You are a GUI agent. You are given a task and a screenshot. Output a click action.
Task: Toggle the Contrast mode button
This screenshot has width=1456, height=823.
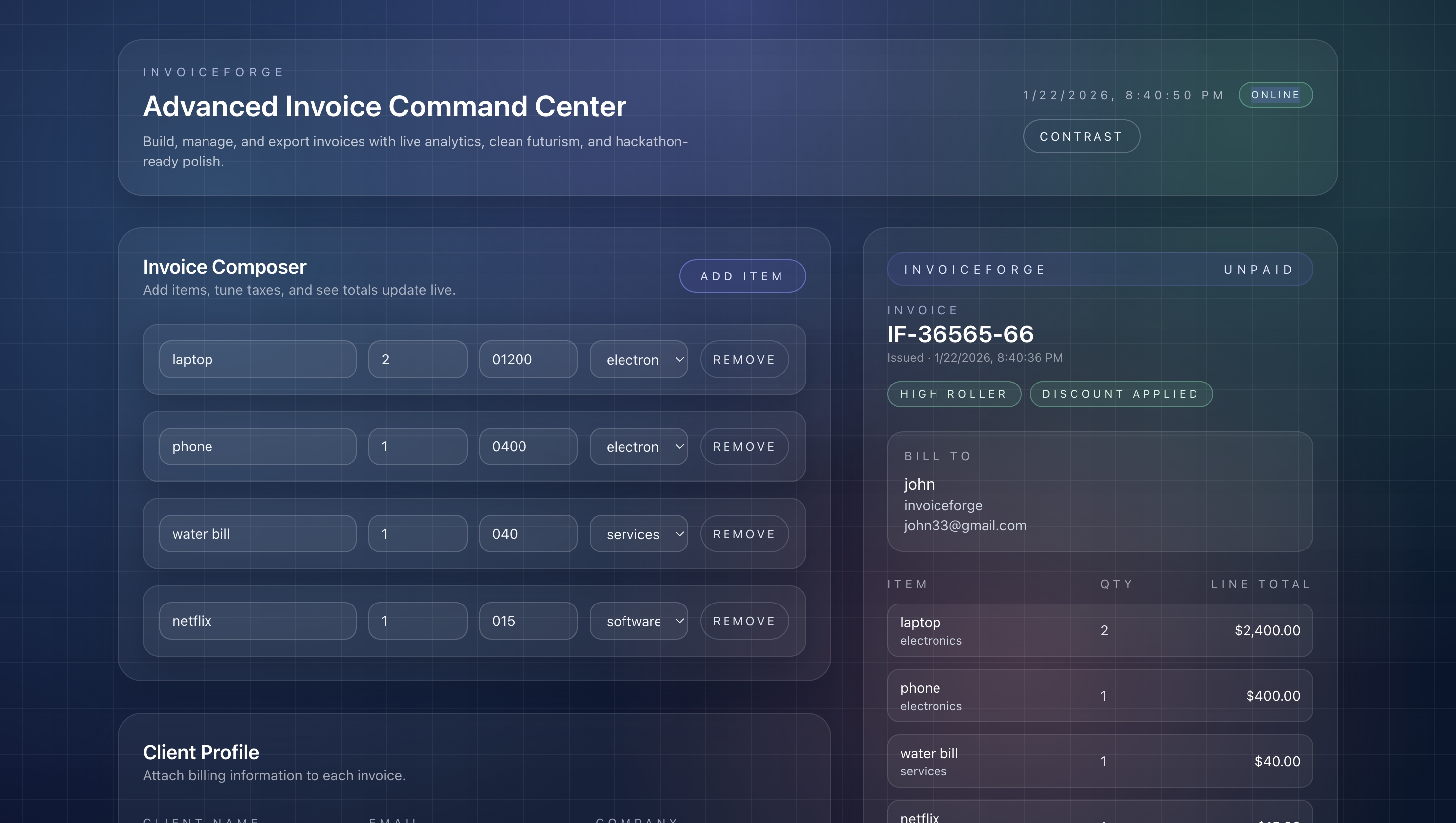tap(1081, 136)
